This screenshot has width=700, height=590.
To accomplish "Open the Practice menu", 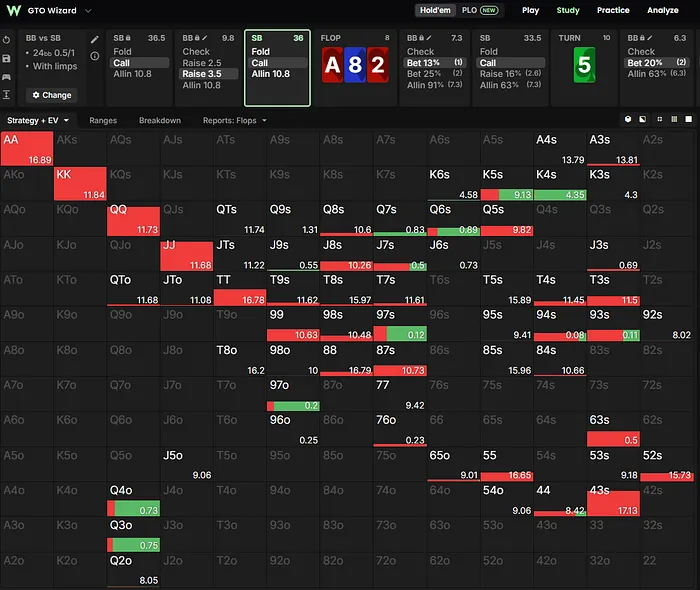I will [x=613, y=10].
